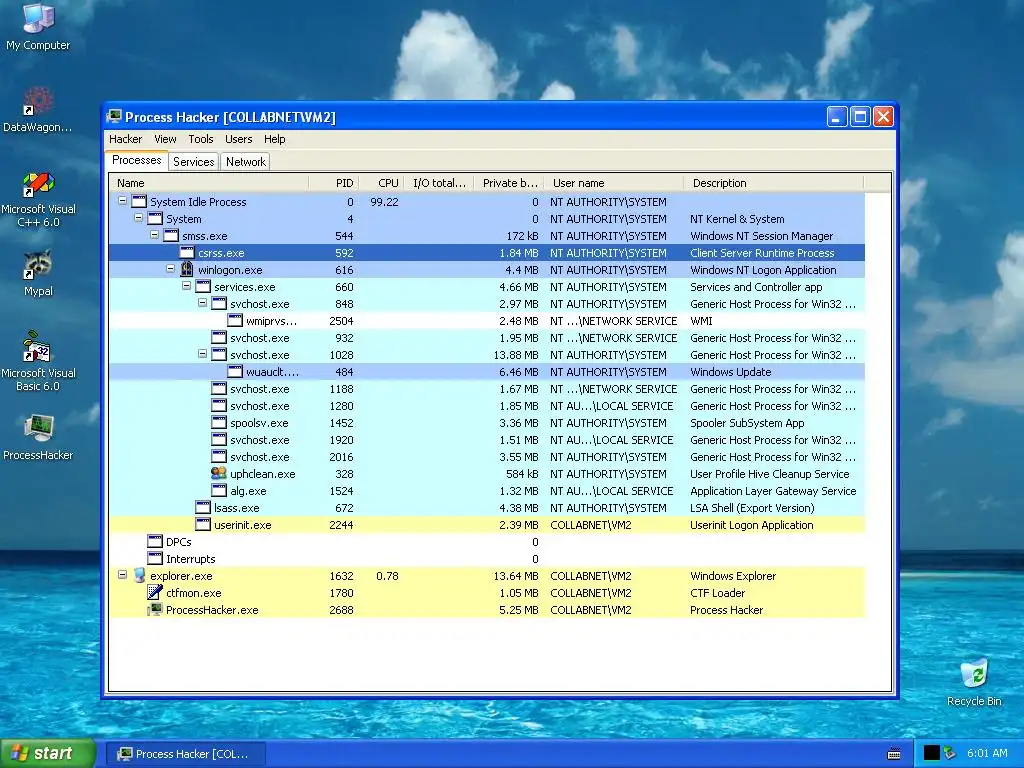
Task: Click the ProcessHacker.exe process icon
Action: click(x=155, y=609)
